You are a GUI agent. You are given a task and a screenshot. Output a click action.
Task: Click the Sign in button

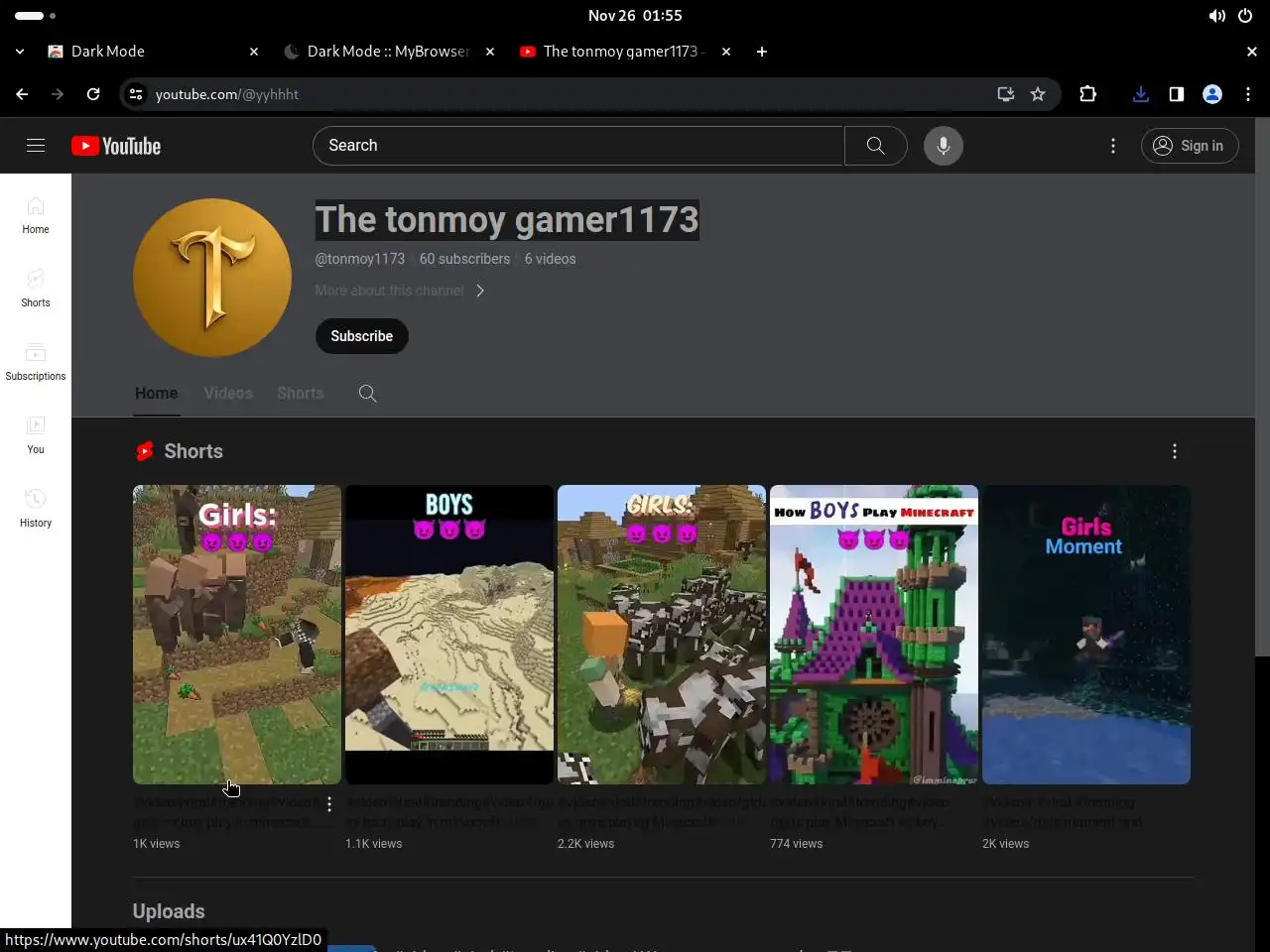[1190, 146]
